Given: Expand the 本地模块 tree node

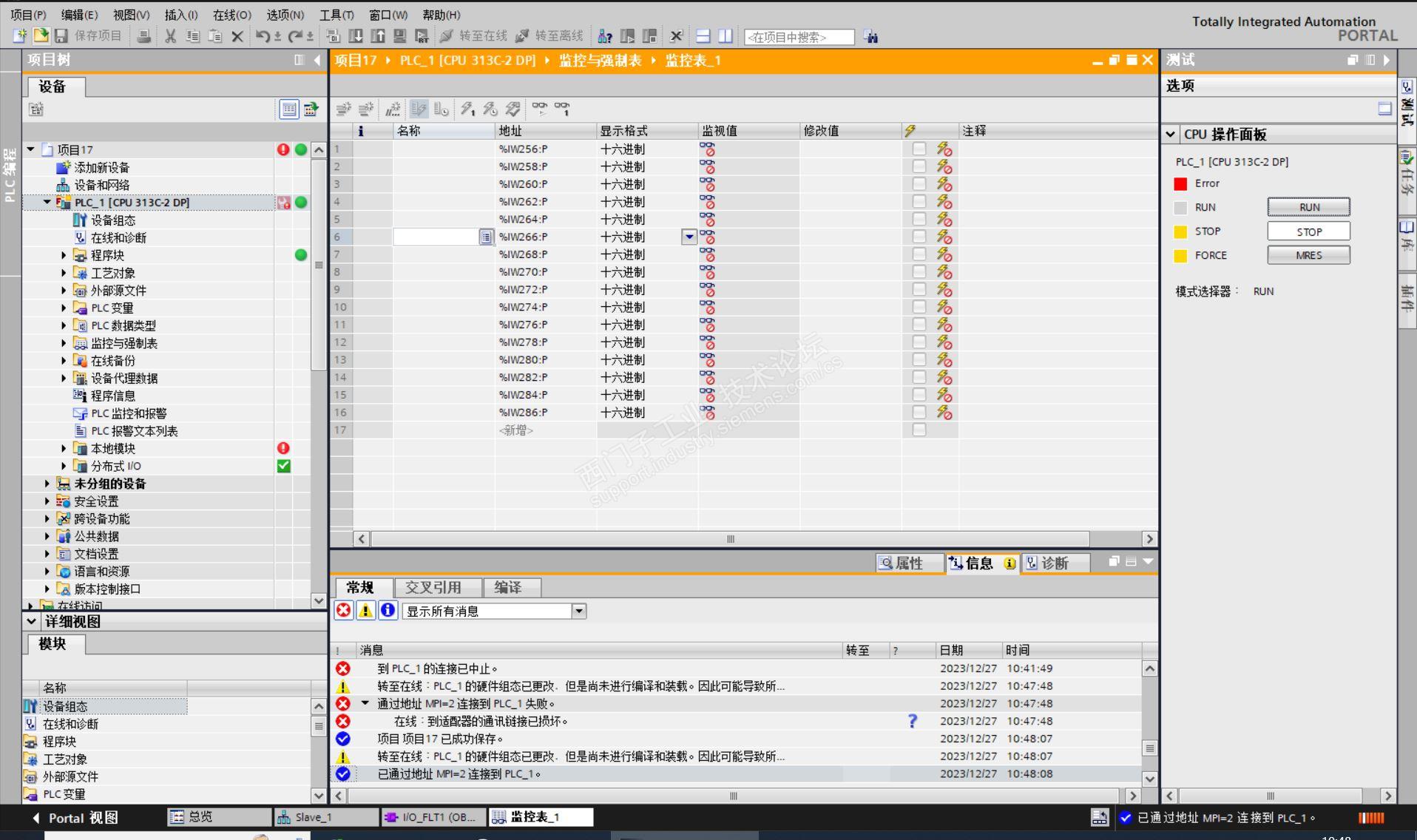Looking at the screenshot, I should 64,448.
